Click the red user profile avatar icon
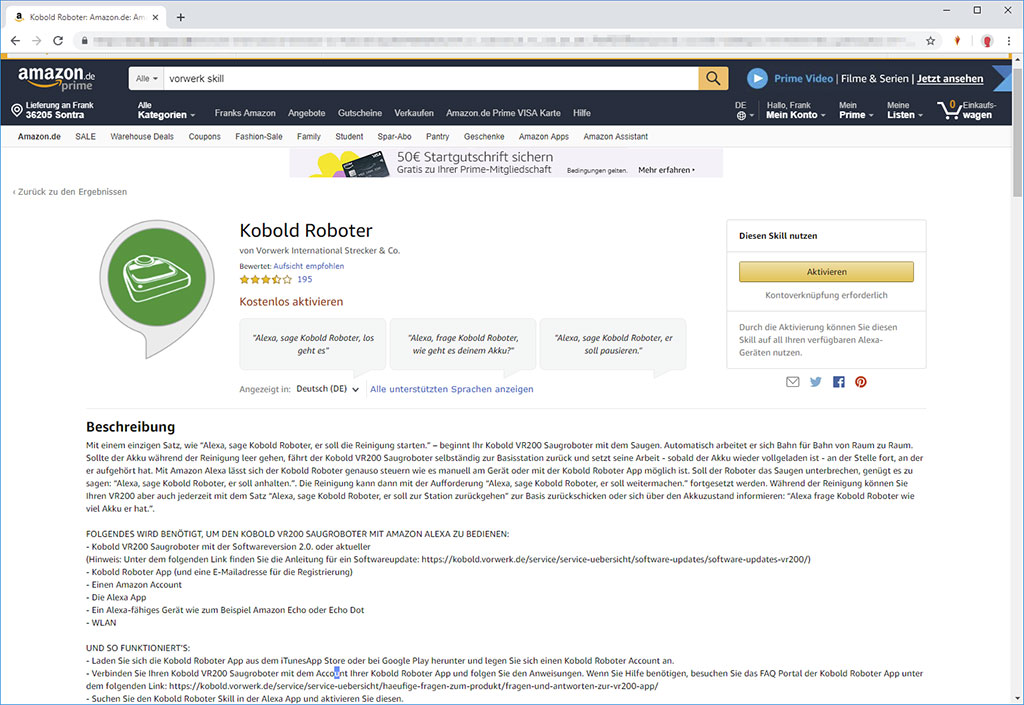Screen dimensions: 1024x705 tap(987, 40)
